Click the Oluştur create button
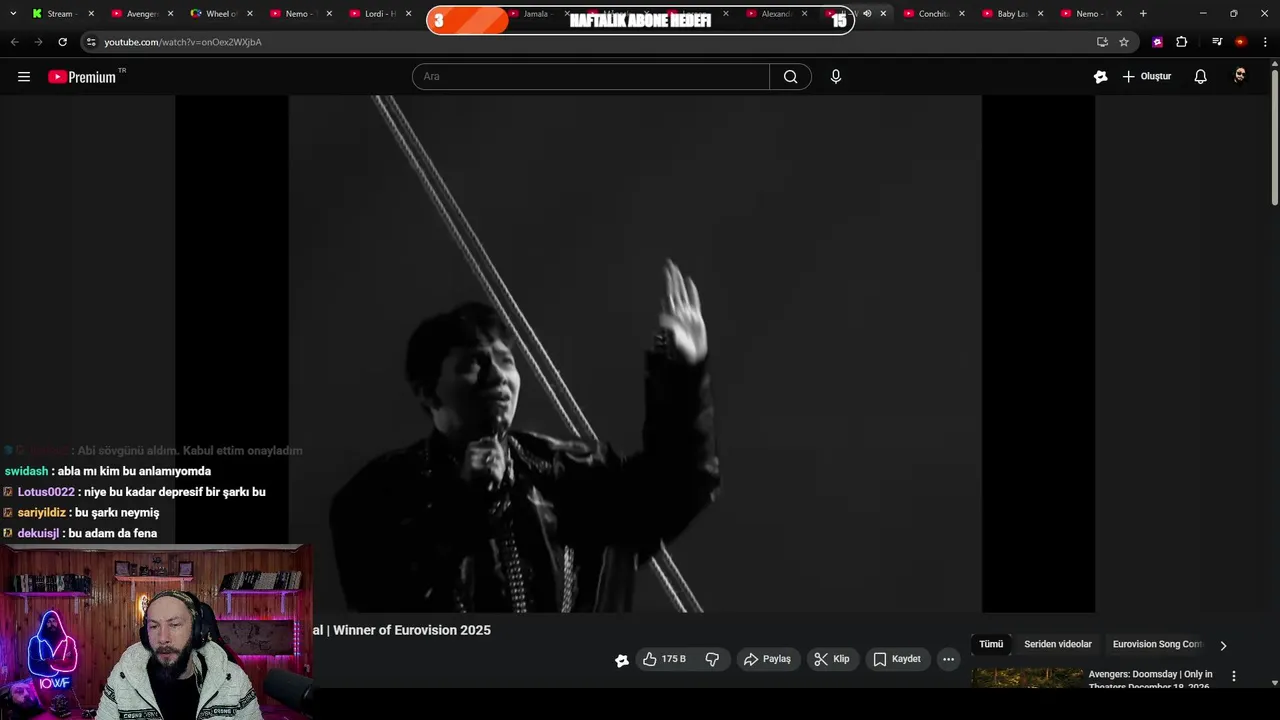The width and height of the screenshot is (1280, 720). [1146, 77]
